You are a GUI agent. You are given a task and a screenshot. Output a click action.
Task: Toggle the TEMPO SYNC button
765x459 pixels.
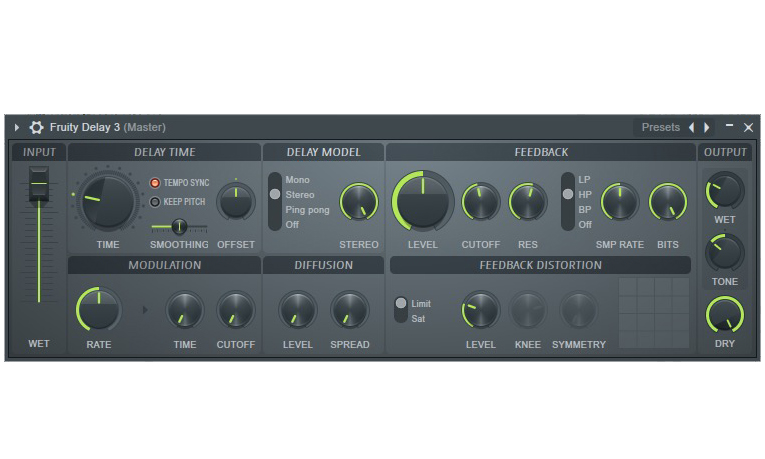click(x=155, y=183)
